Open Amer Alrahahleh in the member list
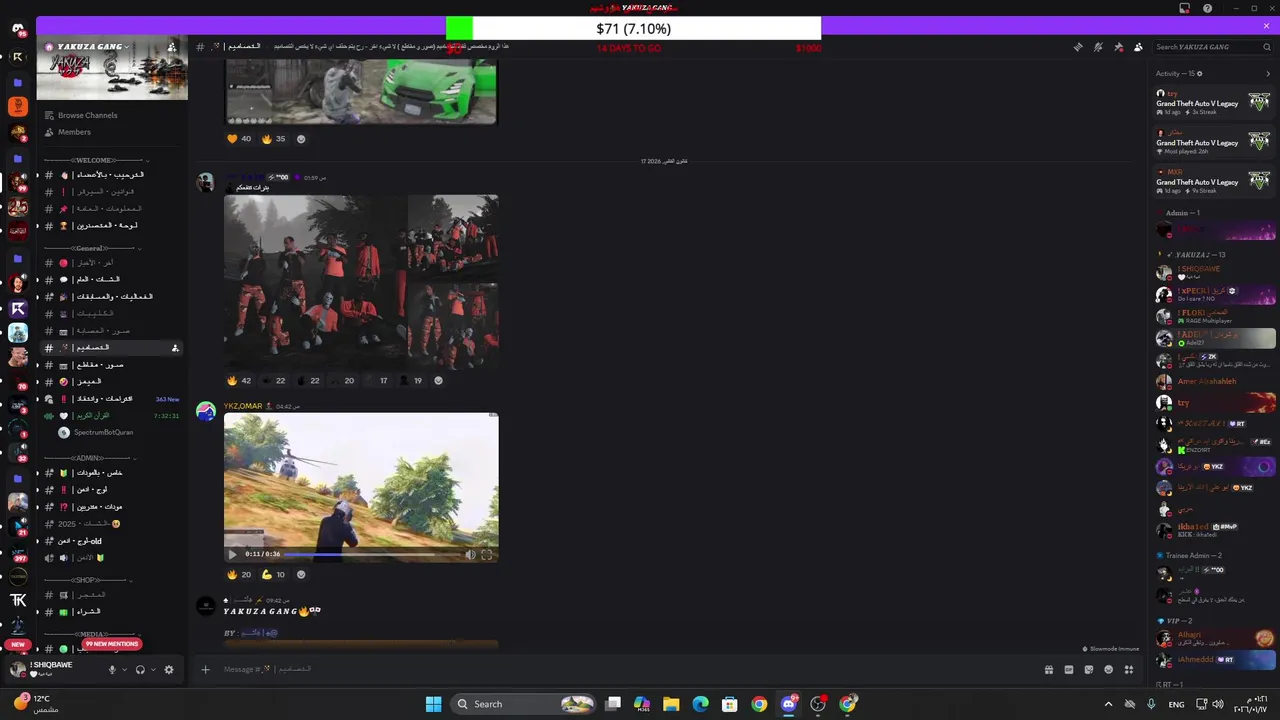 (x=1217, y=381)
